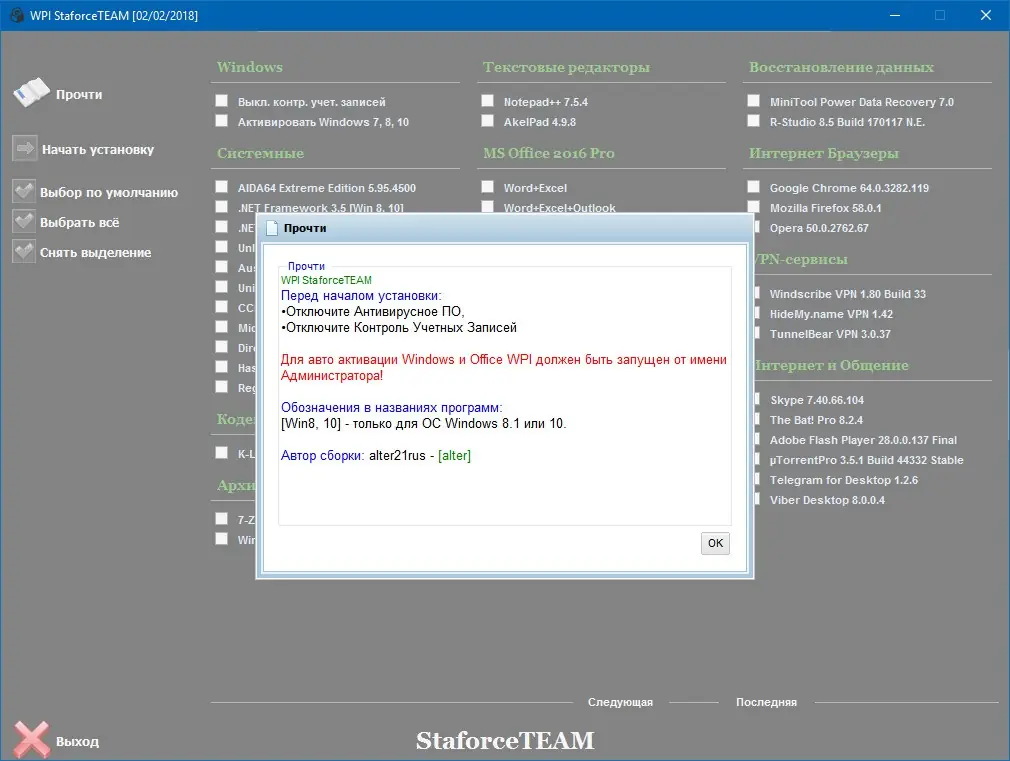Open the [alter] link in the dialog
The height and width of the screenshot is (761, 1010).
tap(454, 456)
